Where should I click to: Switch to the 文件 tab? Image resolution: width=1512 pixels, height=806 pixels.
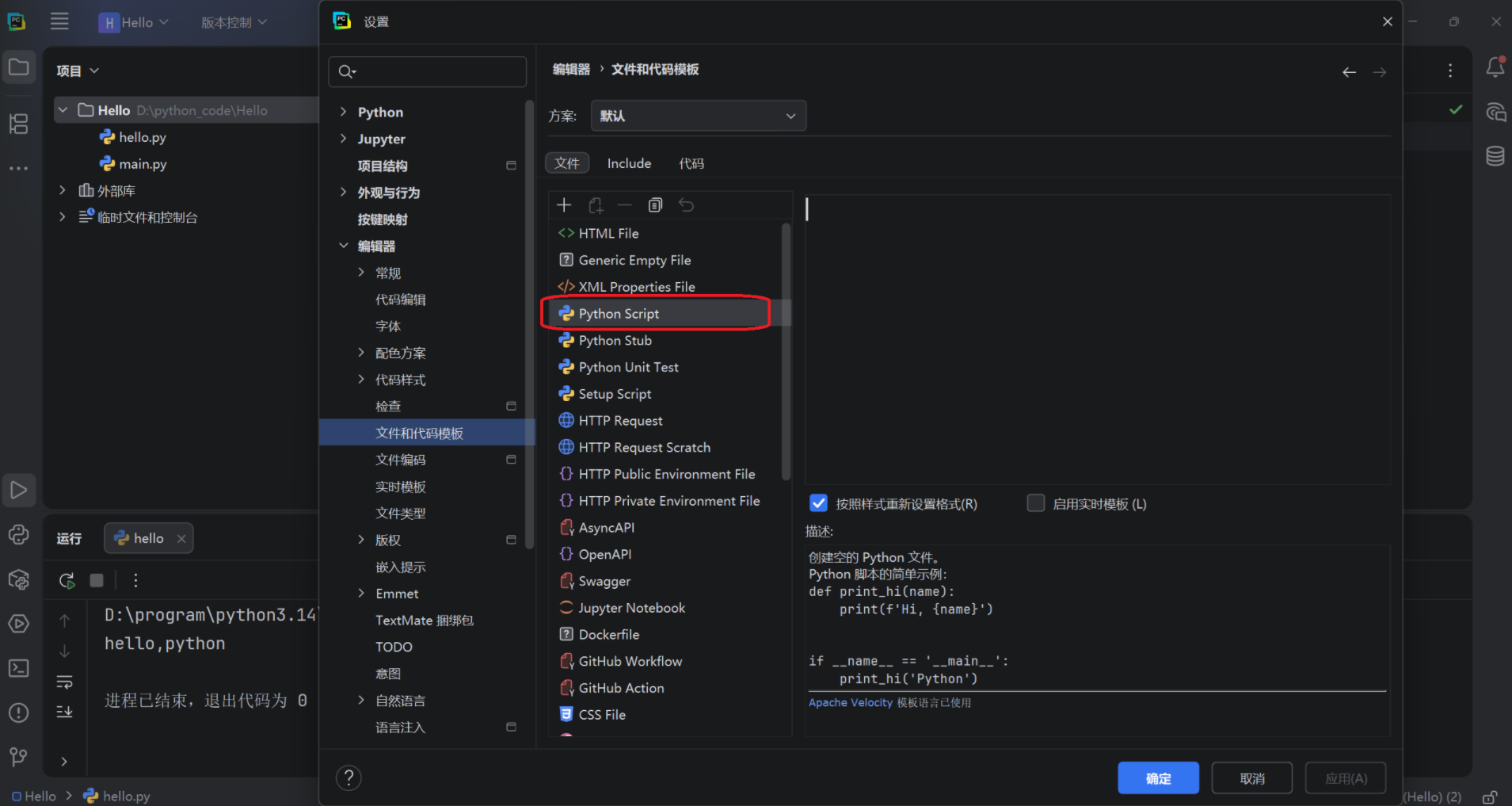point(567,163)
